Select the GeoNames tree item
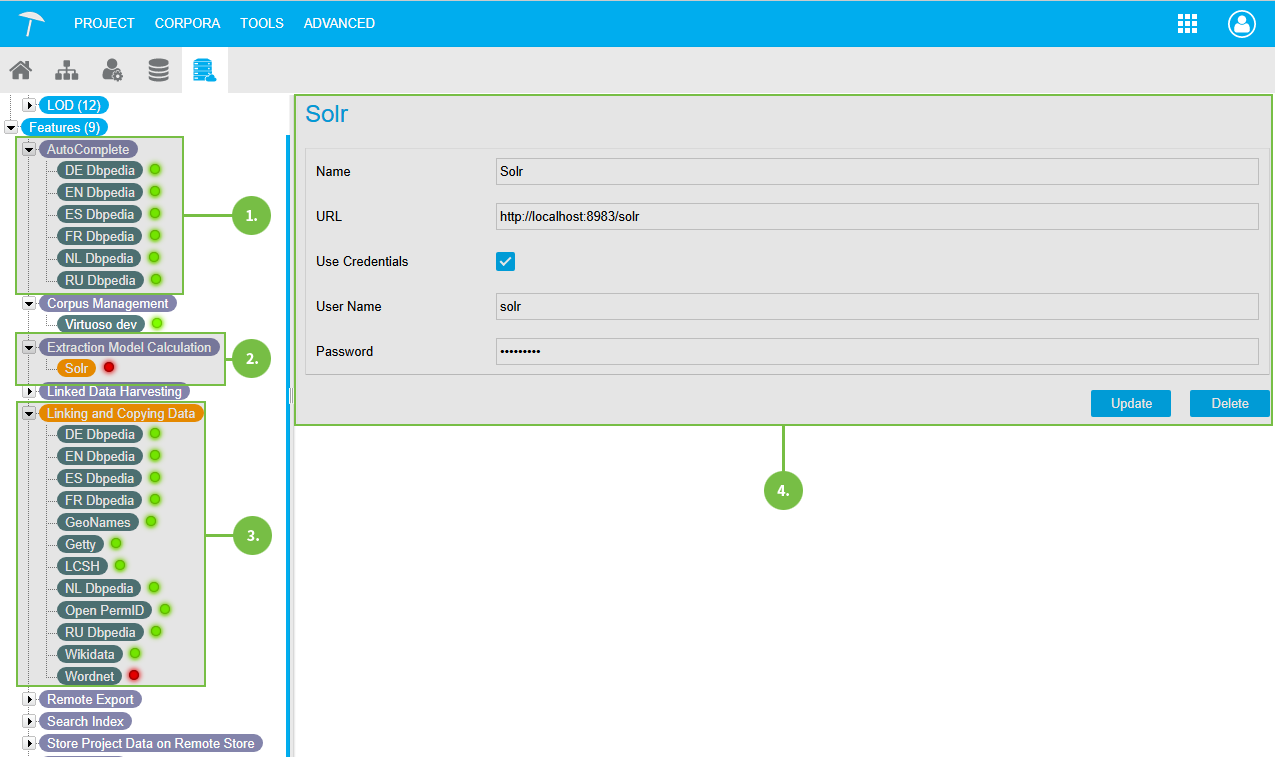This screenshot has height=757, width=1275. coord(97,522)
